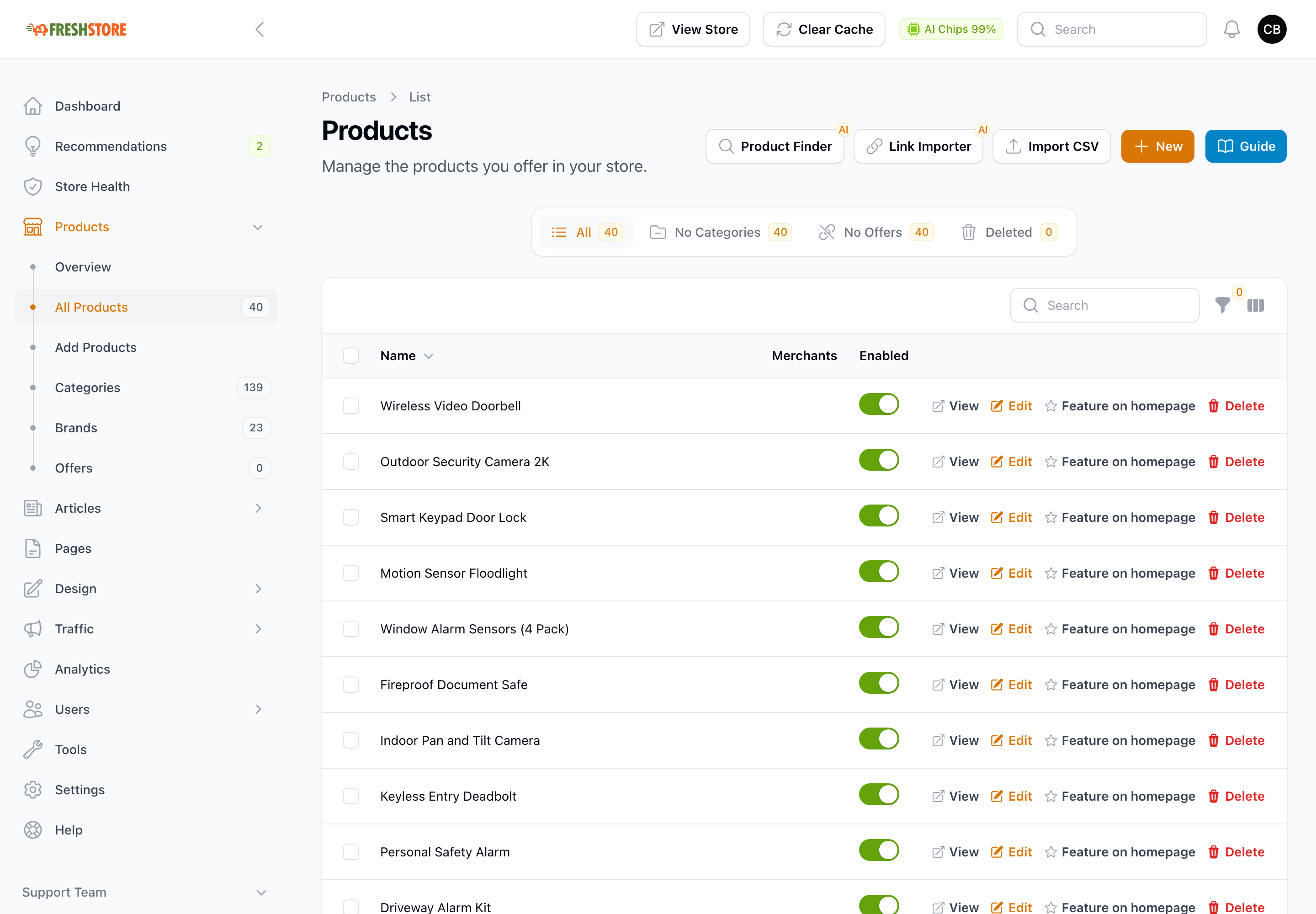
Task: Switch to the No Offers tab
Action: pyautogui.click(x=876, y=232)
